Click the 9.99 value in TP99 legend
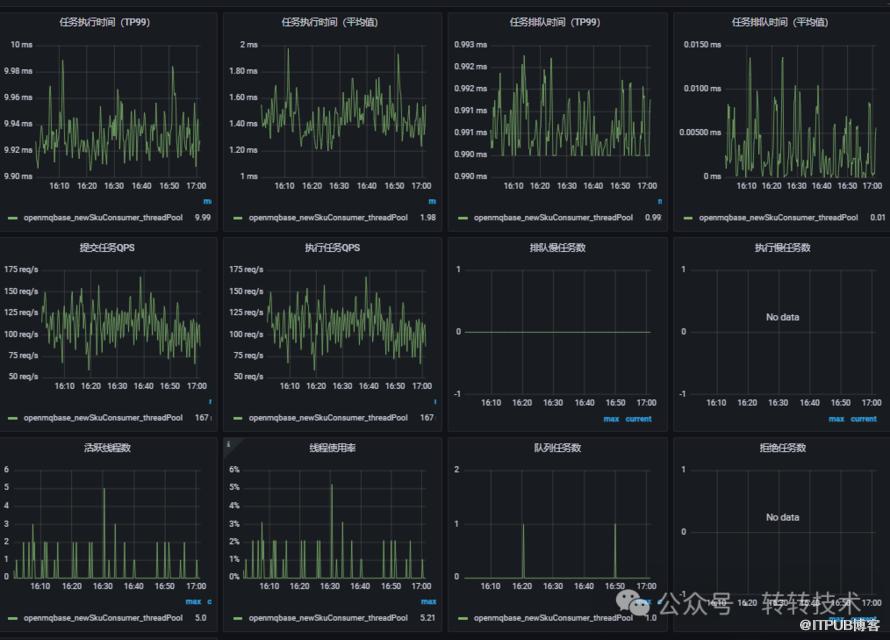 click(203, 217)
